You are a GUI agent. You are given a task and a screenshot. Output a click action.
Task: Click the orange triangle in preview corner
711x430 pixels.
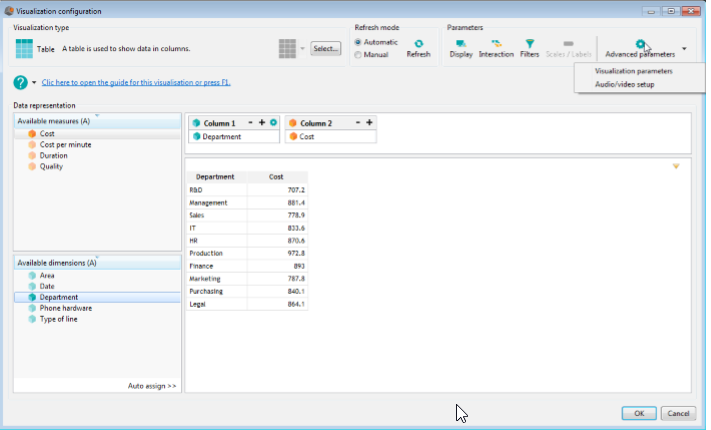(676, 166)
